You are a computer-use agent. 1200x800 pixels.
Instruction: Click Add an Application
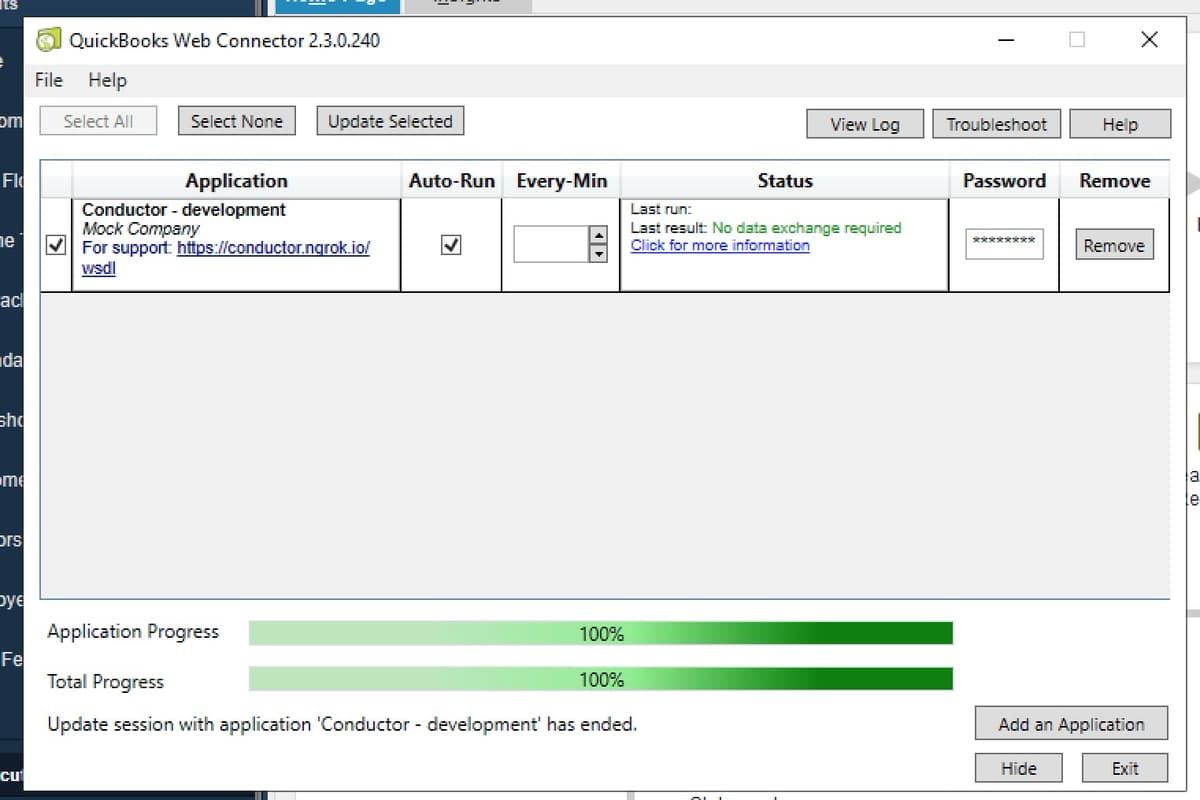(x=1070, y=724)
